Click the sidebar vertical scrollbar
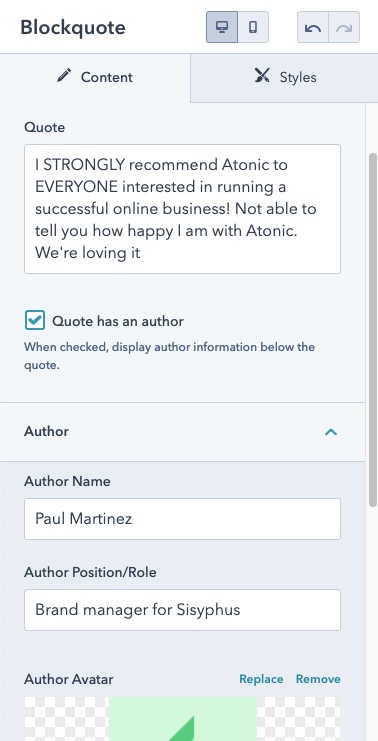This screenshot has width=378, height=741. 372,330
